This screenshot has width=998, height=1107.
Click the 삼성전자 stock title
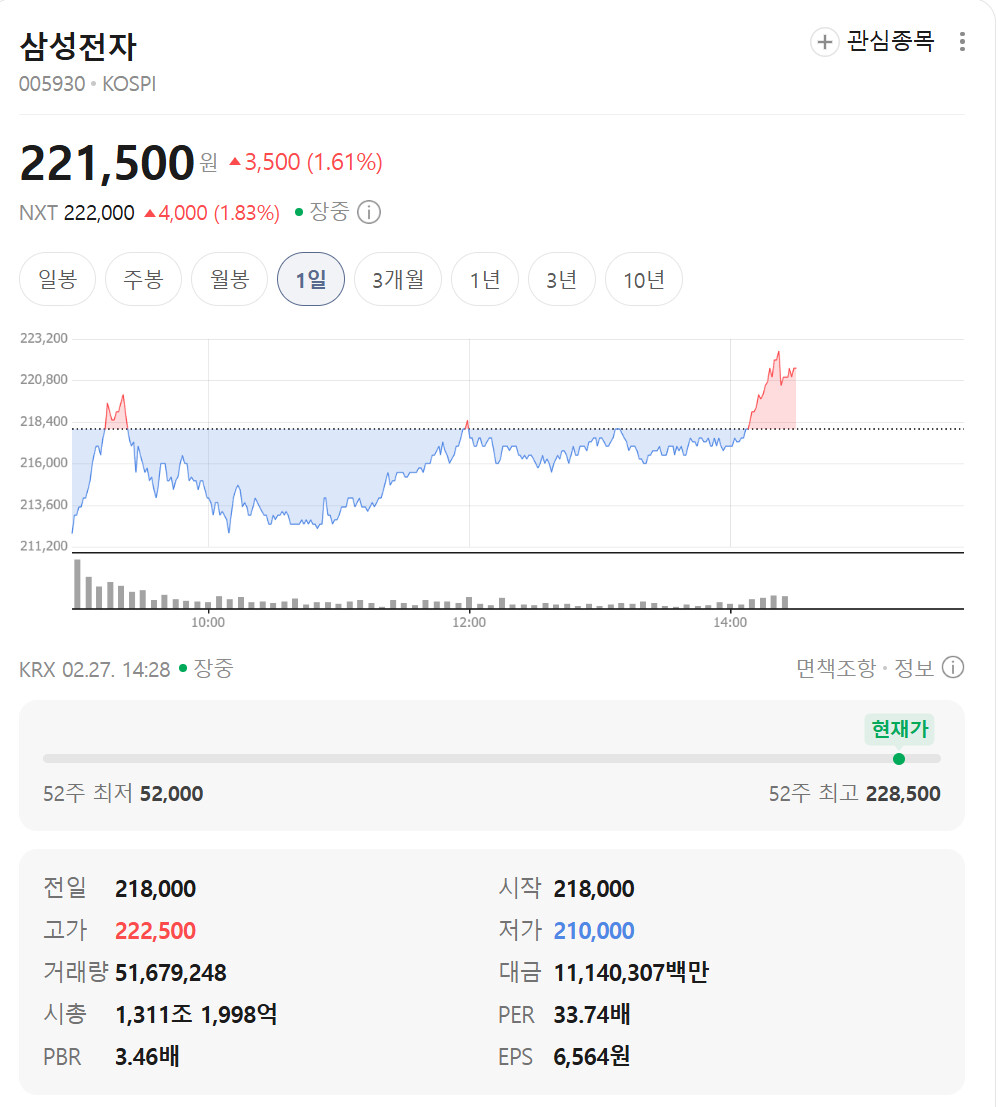point(77,47)
